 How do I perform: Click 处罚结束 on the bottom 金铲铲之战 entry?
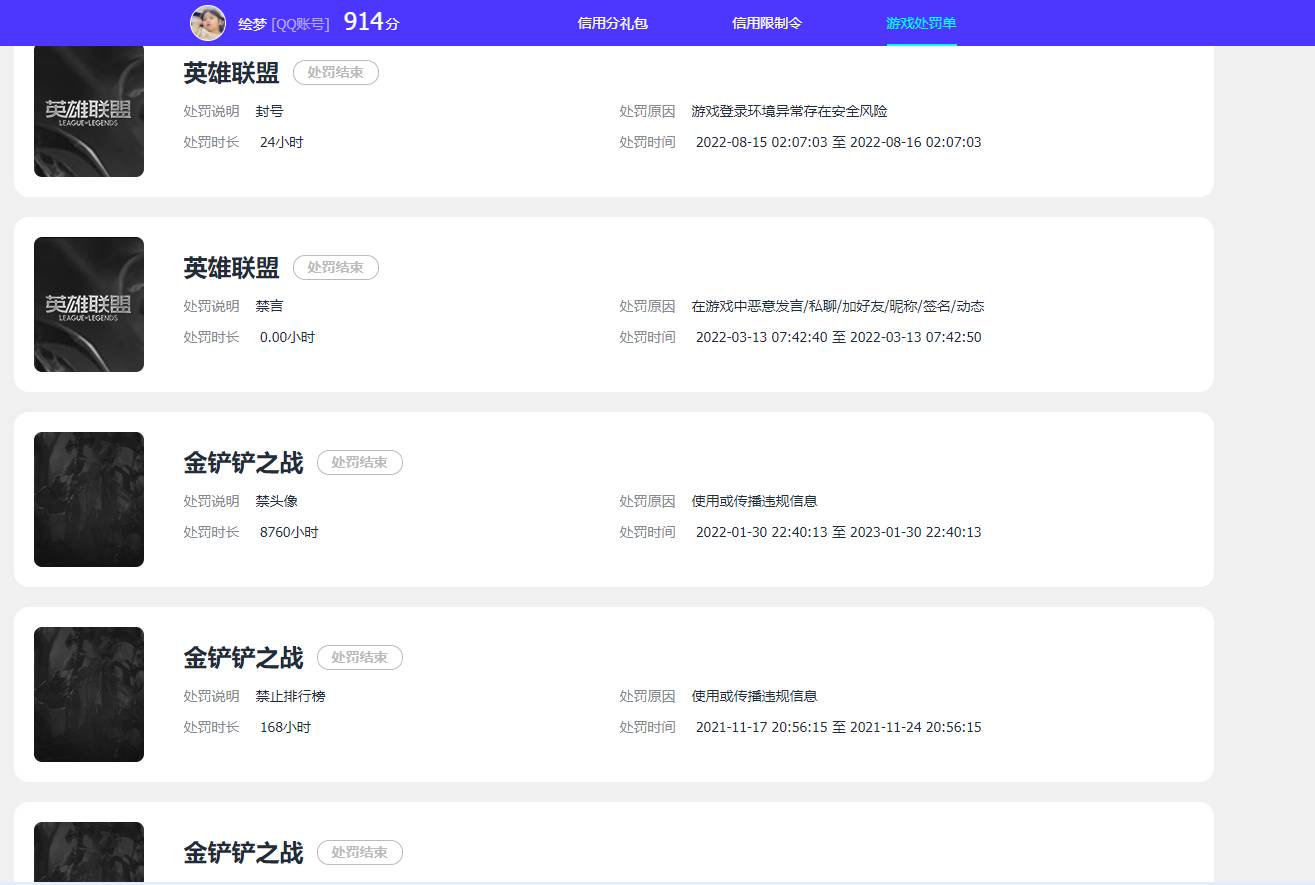[360, 852]
